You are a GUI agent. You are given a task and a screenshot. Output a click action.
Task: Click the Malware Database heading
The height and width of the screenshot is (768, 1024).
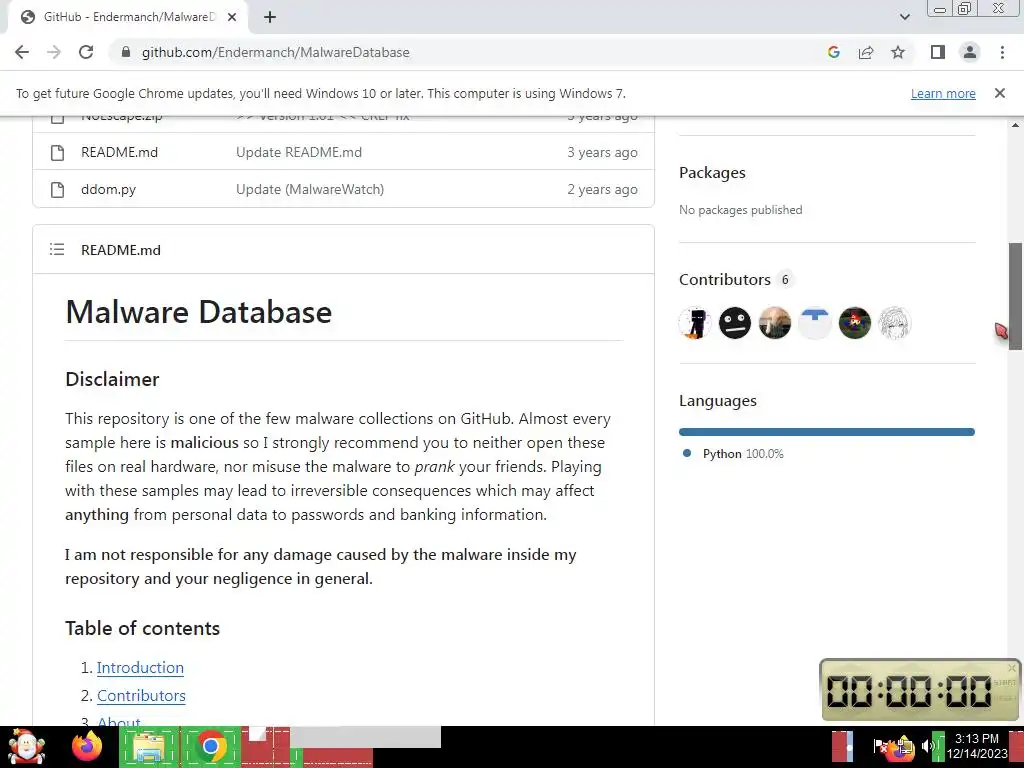pos(199,312)
